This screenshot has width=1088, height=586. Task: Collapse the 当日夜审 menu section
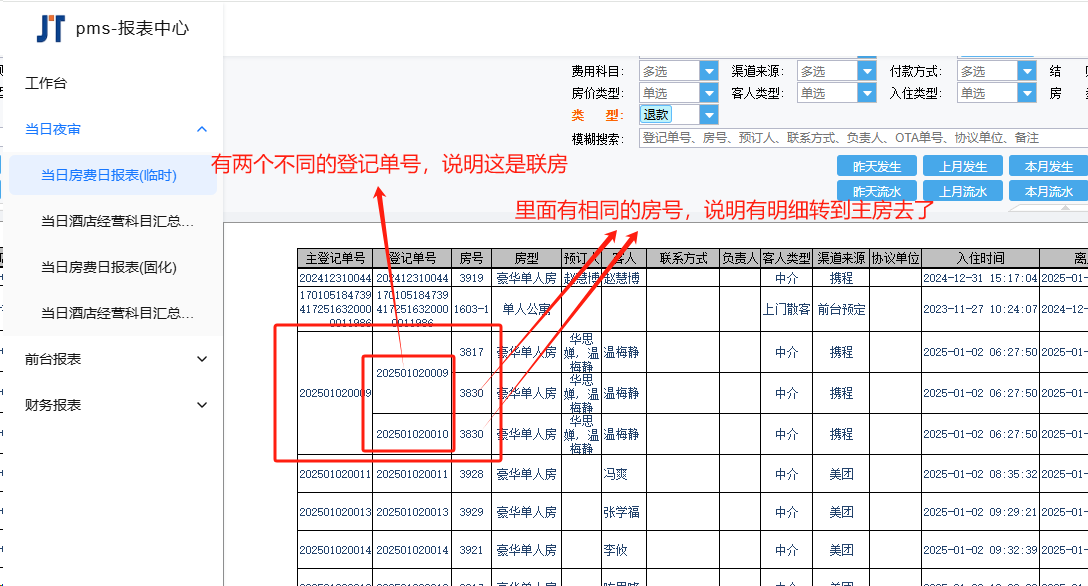coord(202,129)
